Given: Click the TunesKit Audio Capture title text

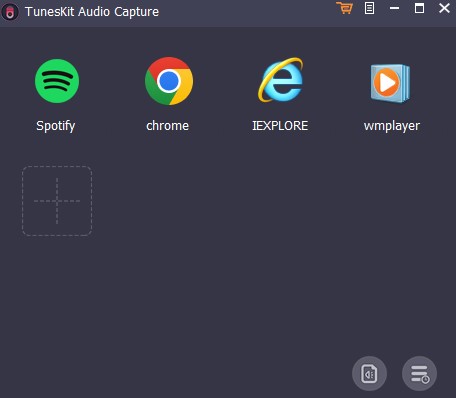Looking at the screenshot, I should (x=92, y=12).
